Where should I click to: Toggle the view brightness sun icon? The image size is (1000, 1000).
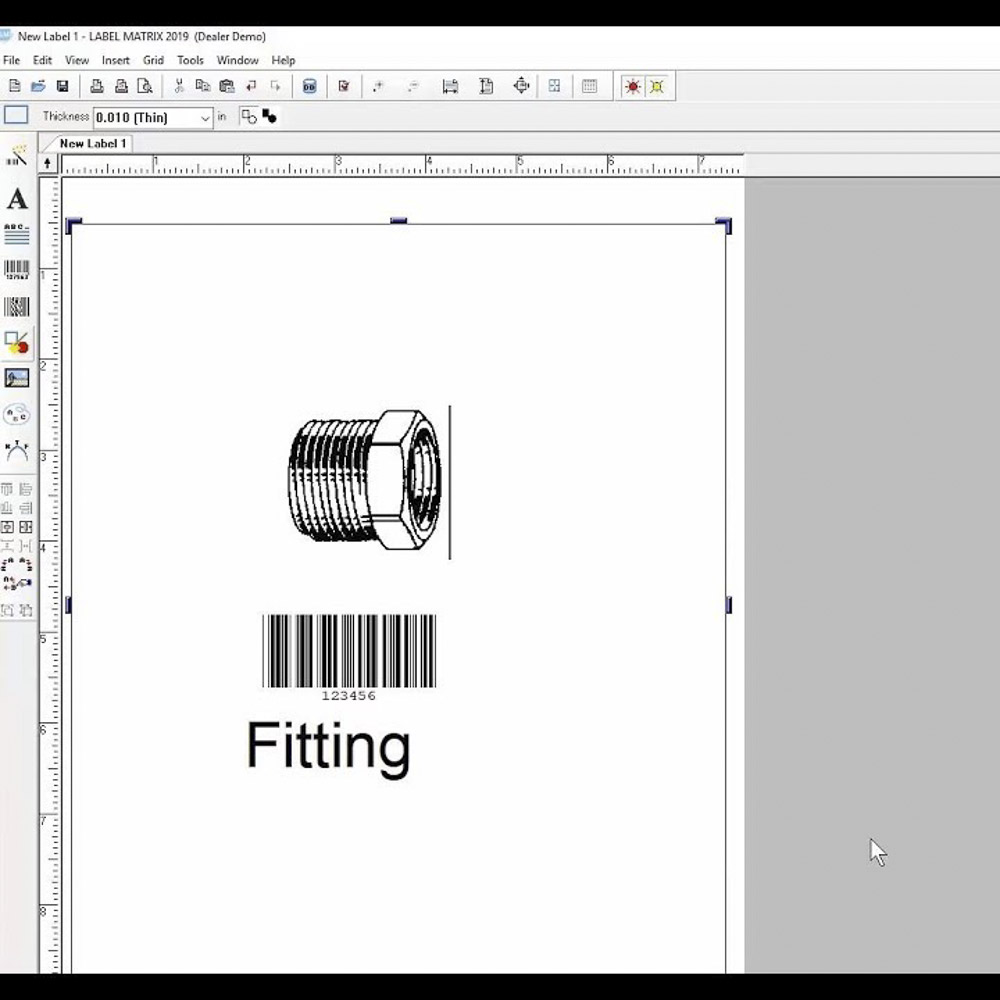point(631,86)
